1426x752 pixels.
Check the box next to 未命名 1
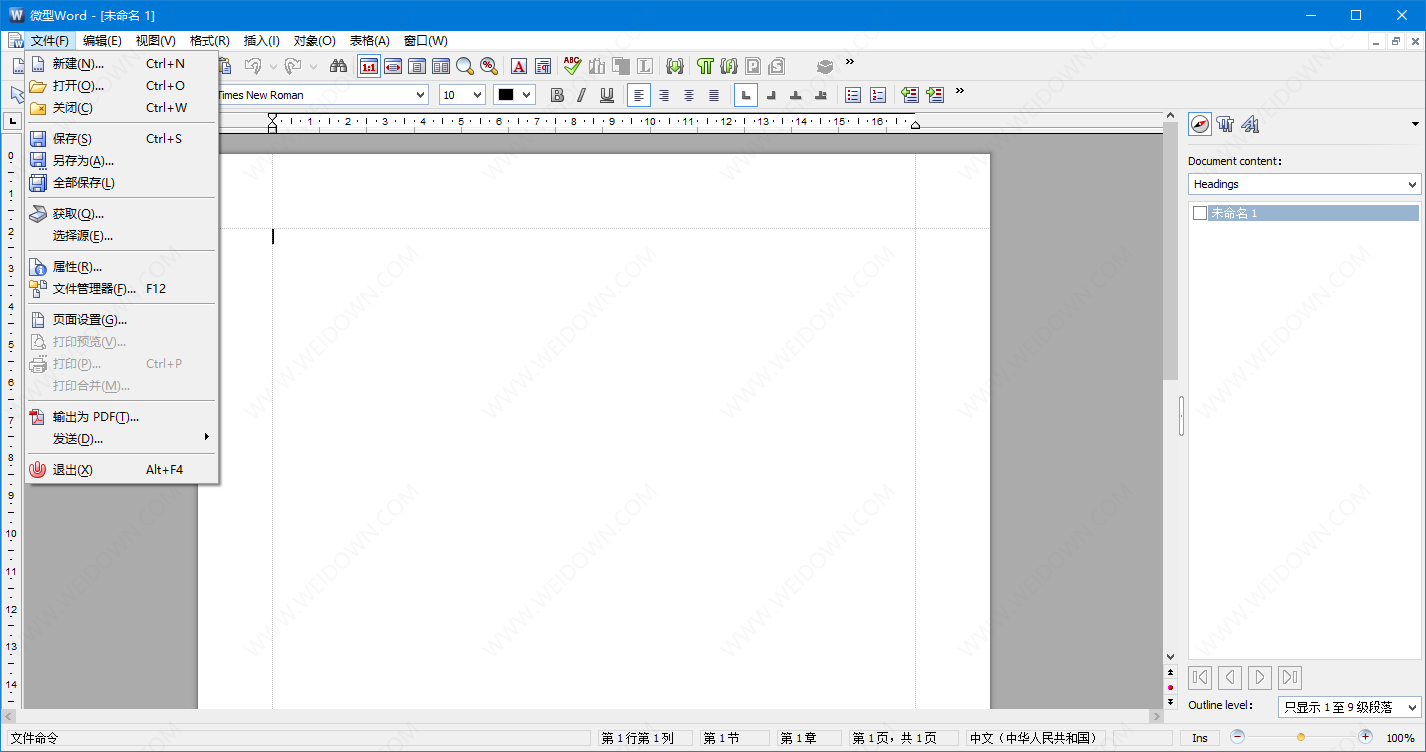coord(1200,213)
